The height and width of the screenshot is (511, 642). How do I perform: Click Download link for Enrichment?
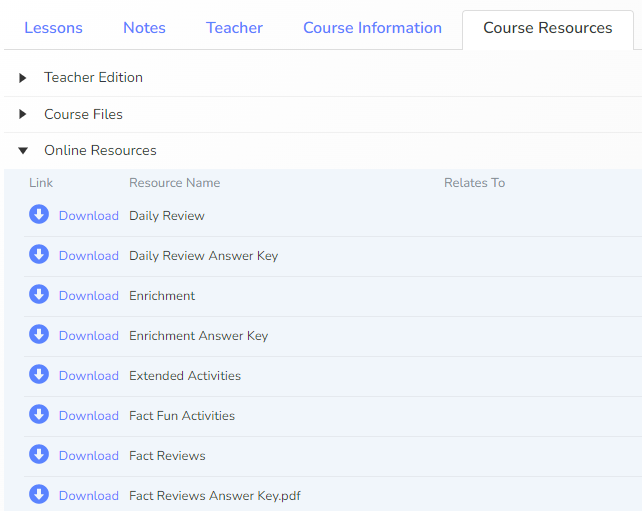pos(89,296)
